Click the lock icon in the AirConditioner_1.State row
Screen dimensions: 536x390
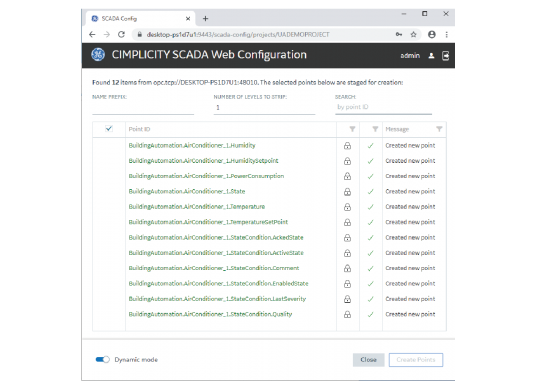click(x=347, y=192)
